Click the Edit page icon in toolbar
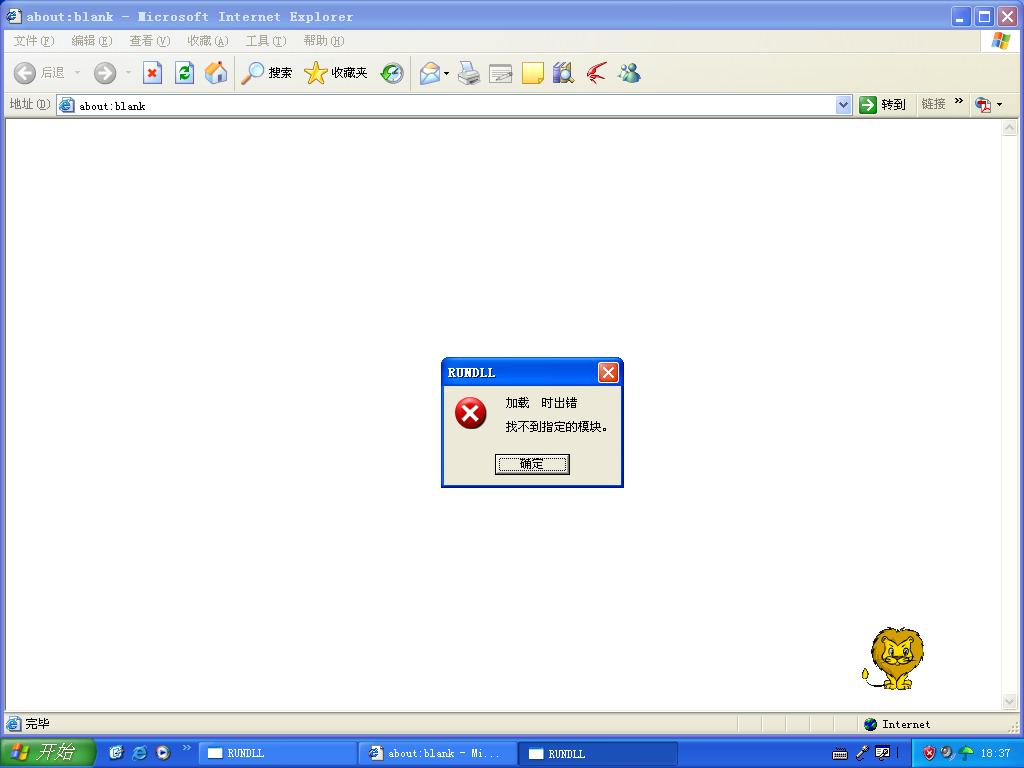Screen dimensions: 1024x768 tap(500, 73)
